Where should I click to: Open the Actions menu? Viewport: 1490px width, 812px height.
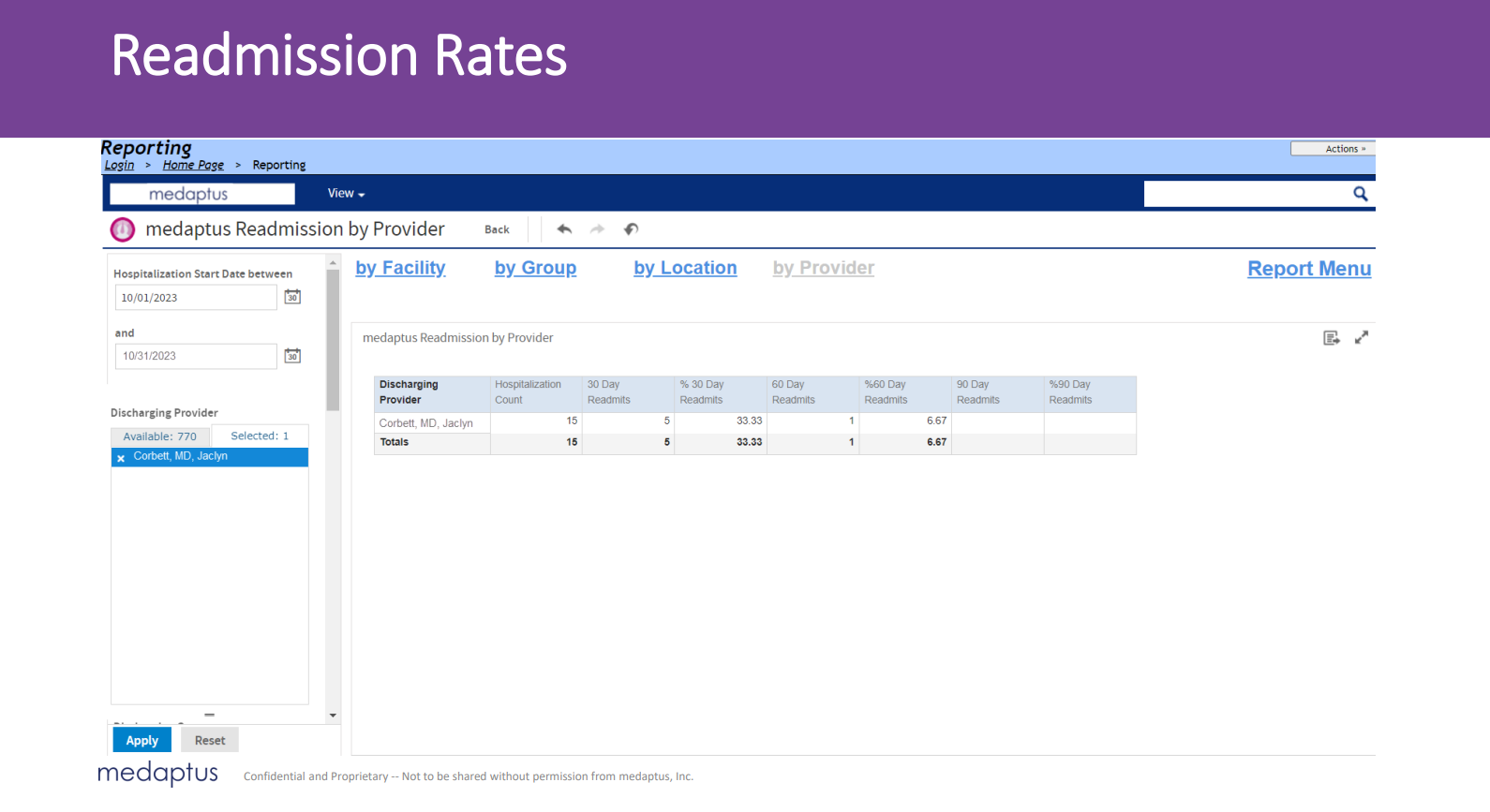coord(1333,149)
